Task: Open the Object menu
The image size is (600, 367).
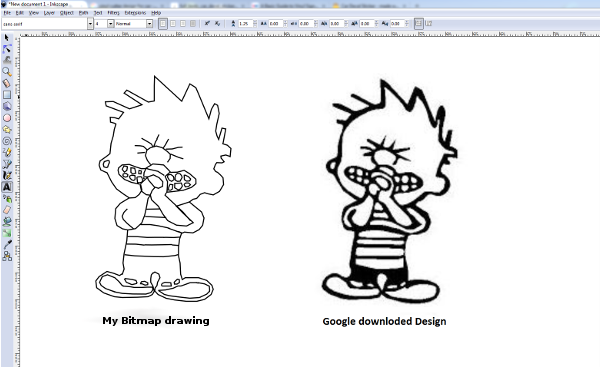Action: click(x=67, y=13)
